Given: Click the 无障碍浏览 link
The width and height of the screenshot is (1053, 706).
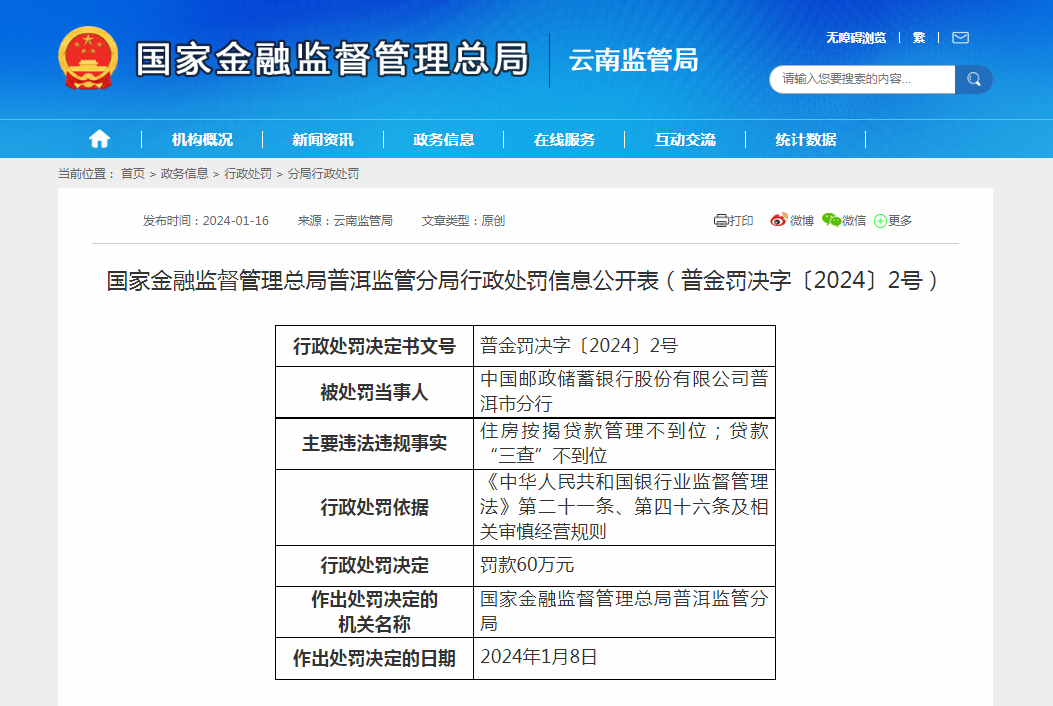Looking at the screenshot, I should (856, 38).
